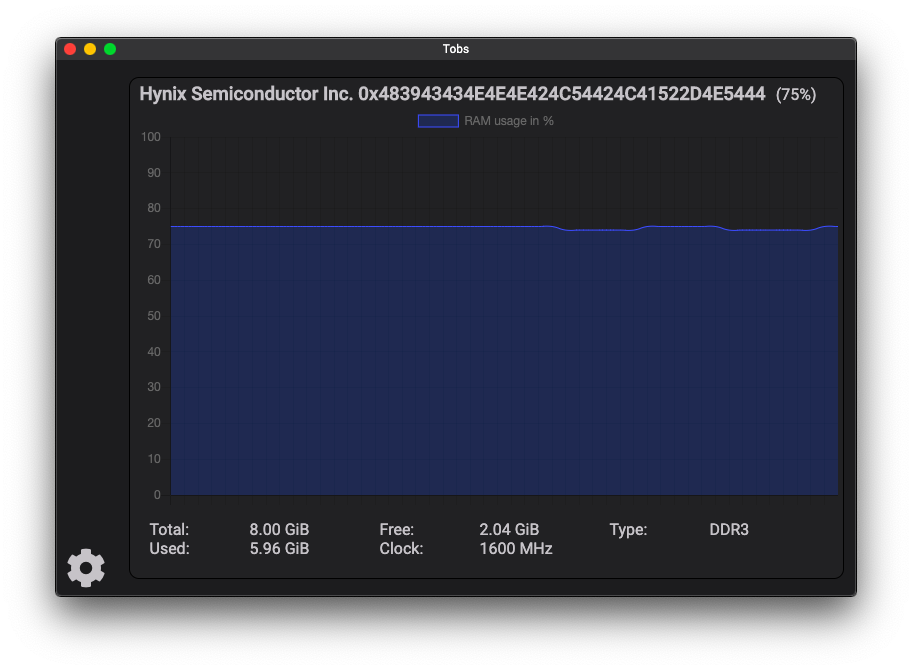Click the 5.96 GiB used value
Viewport: 912px width, 670px height.
click(x=279, y=548)
